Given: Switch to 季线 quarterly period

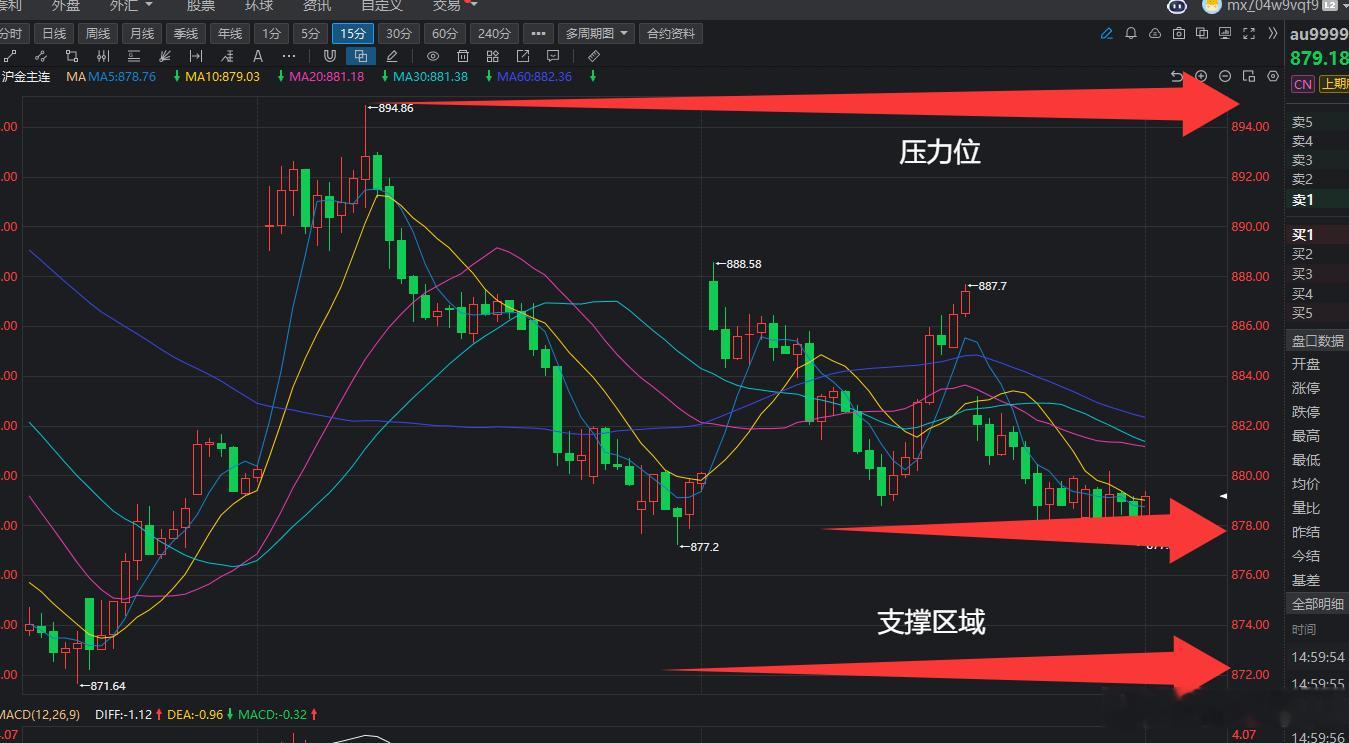Looking at the screenshot, I should pyautogui.click(x=186, y=33).
